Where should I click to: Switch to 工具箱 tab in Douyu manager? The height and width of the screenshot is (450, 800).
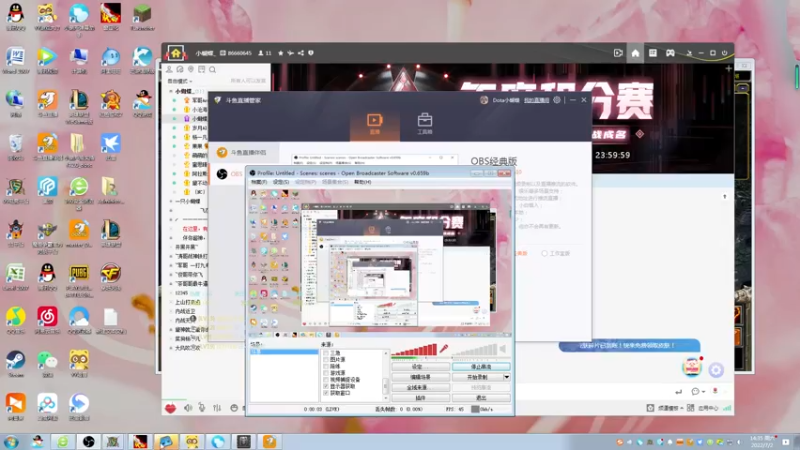pos(424,124)
